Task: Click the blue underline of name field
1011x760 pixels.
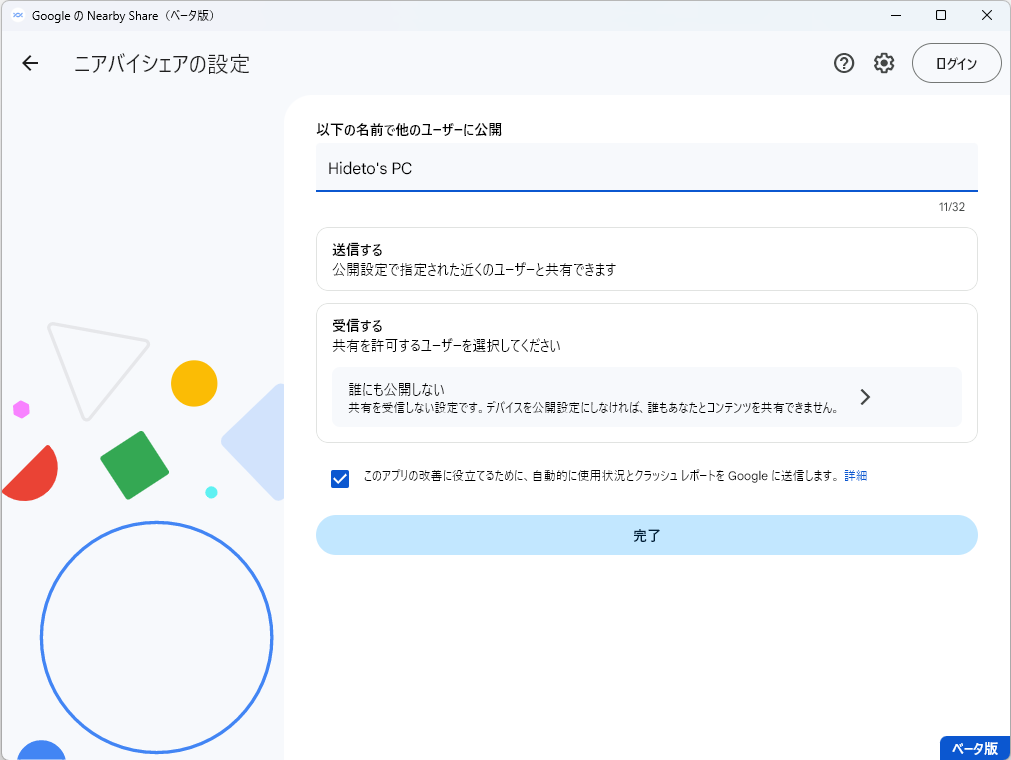Action: pyautogui.click(x=646, y=190)
